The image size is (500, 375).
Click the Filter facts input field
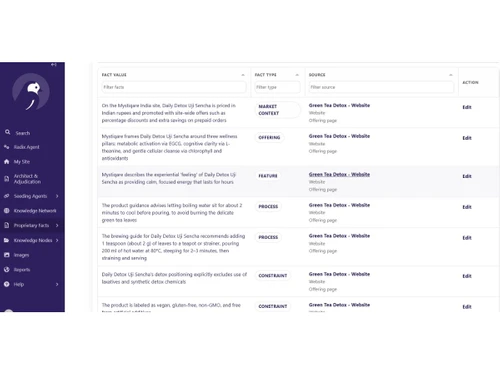click(174, 87)
